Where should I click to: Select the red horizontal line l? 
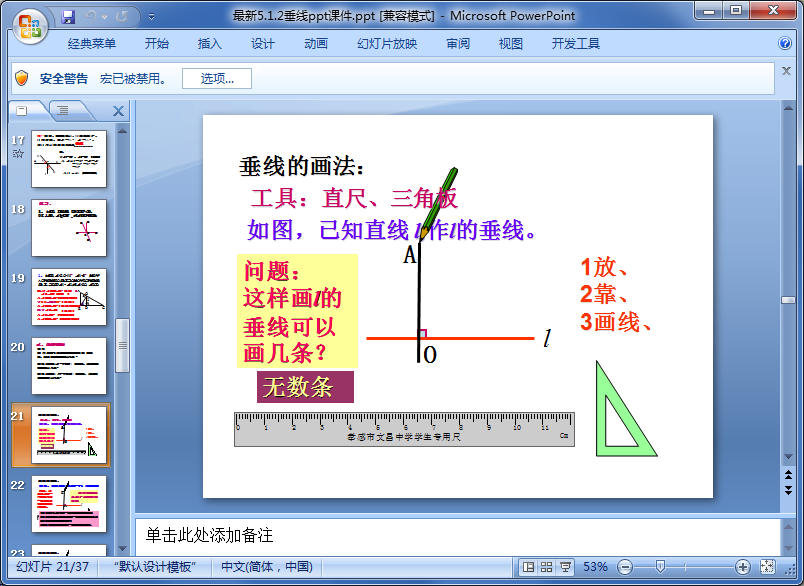pyautogui.click(x=450, y=338)
